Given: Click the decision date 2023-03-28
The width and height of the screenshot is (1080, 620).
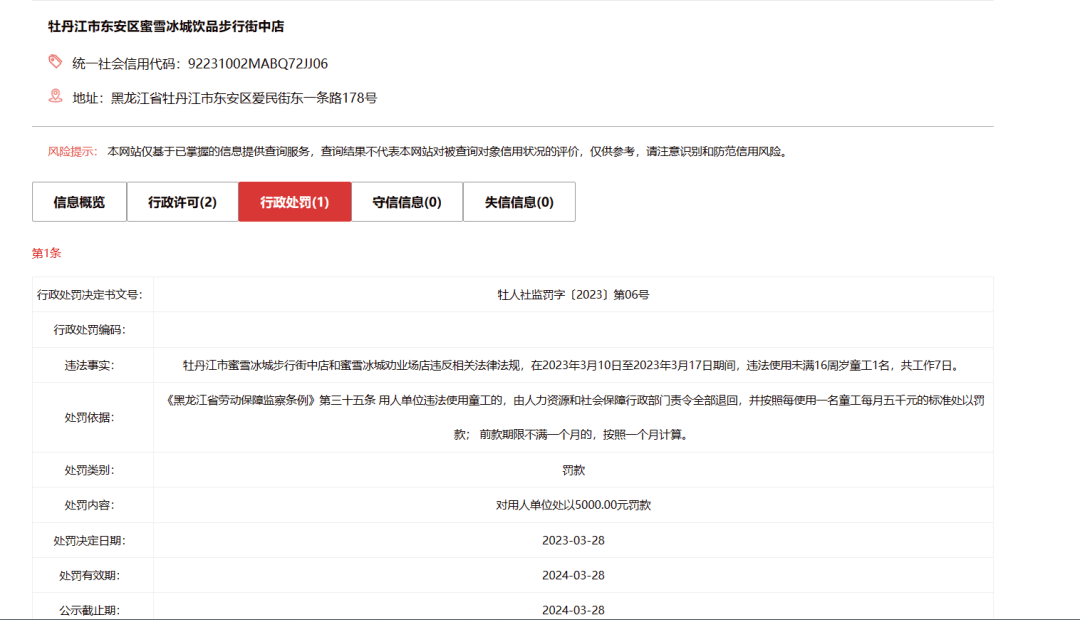Looking at the screenshot, I should pos(573,540).
